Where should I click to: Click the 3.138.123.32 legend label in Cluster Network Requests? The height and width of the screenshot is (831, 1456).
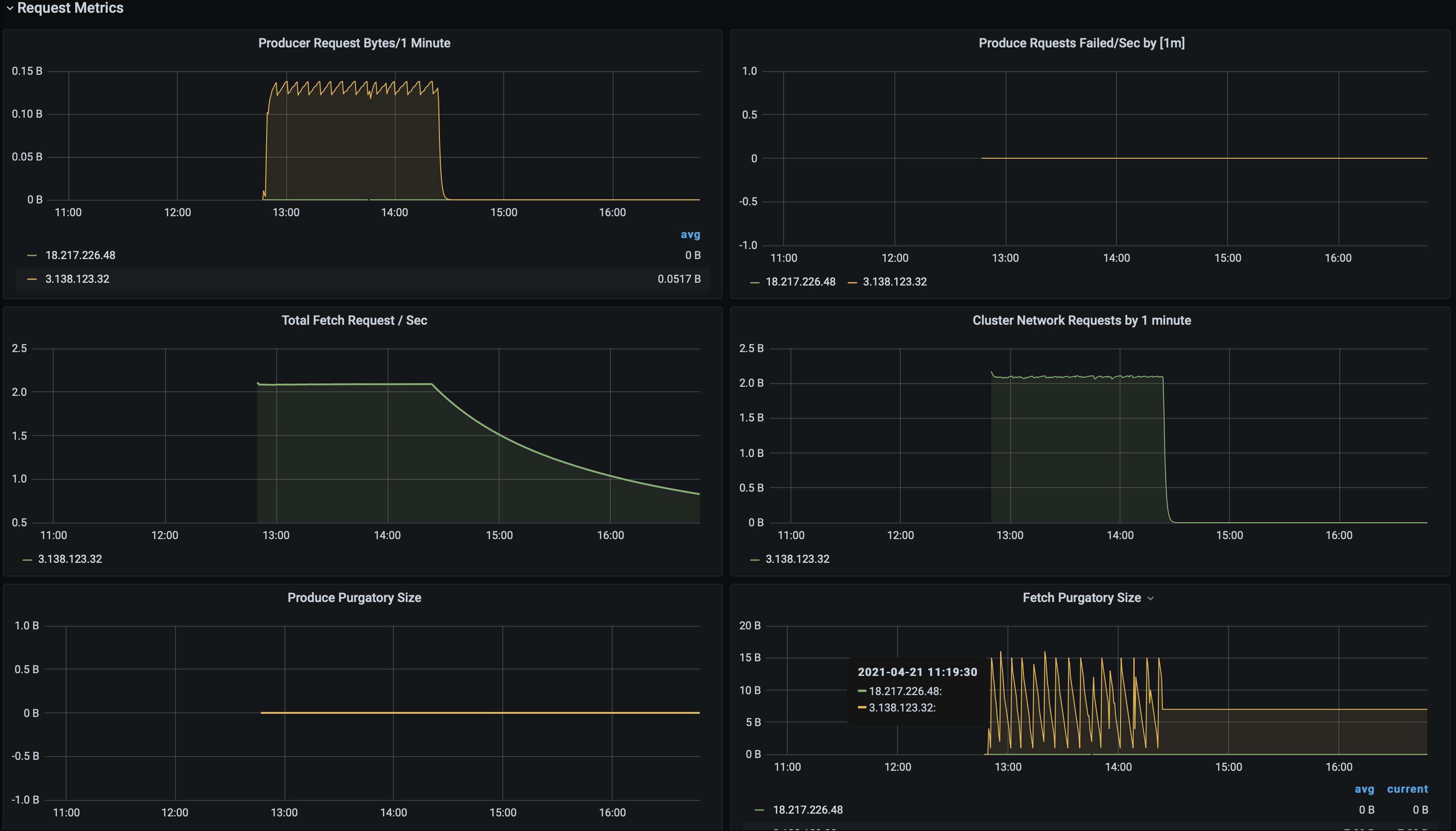tap(797, 559)
